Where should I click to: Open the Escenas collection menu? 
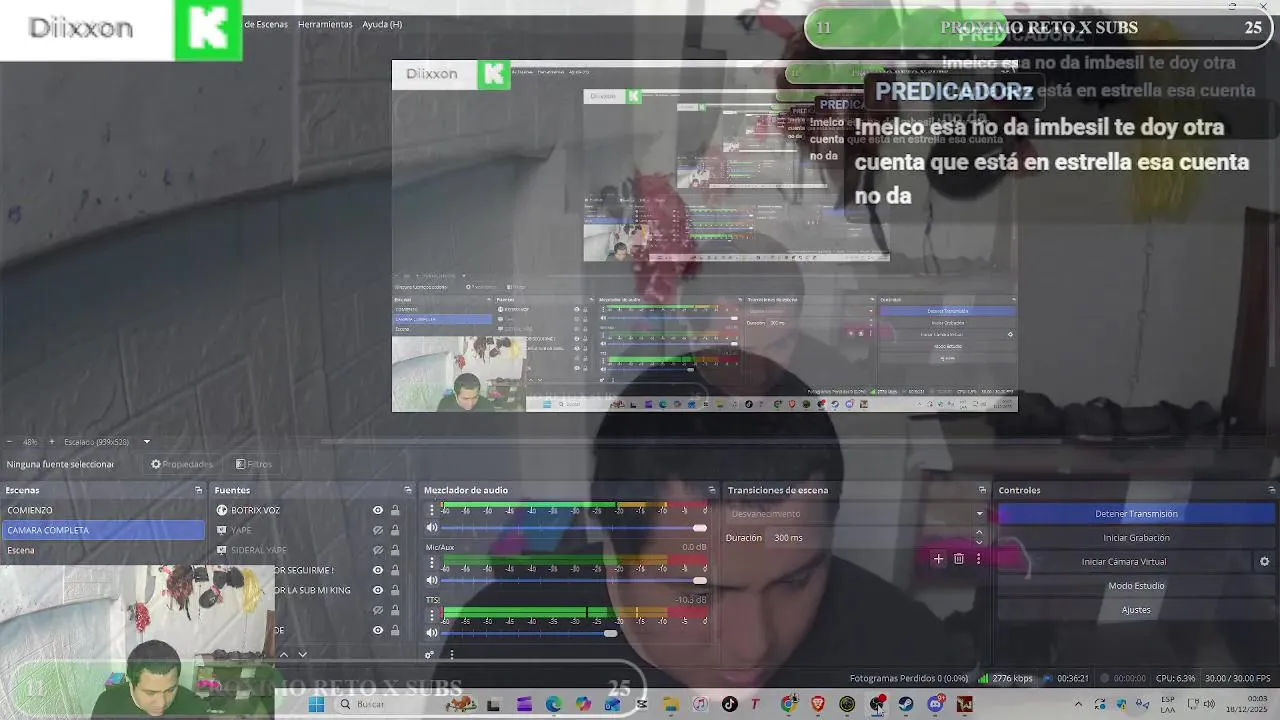pyautogui.click(x=266, y=24)
